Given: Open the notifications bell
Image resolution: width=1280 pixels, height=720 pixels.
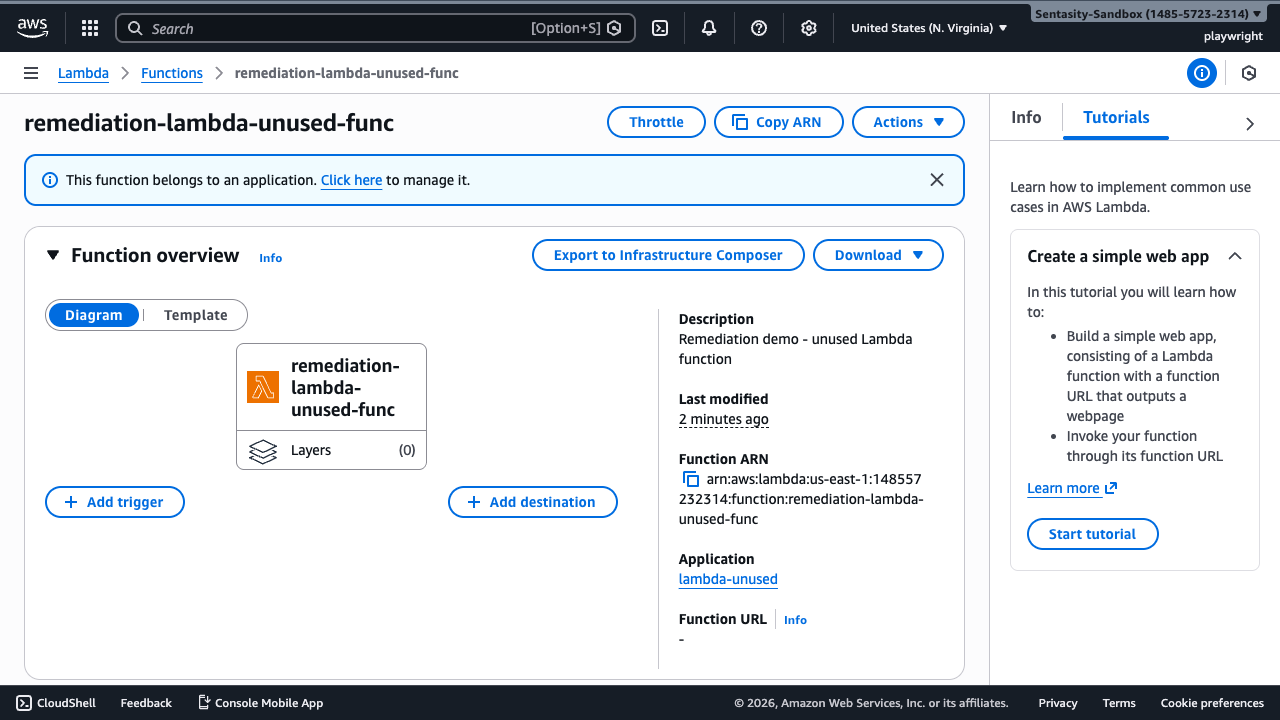Looking at the screenshot, I should [x=708, y=27].
